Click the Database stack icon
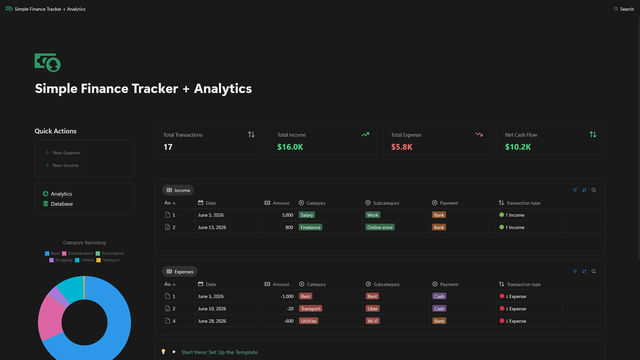This screenshot has height=360, width=640. [x=45, y=204]
